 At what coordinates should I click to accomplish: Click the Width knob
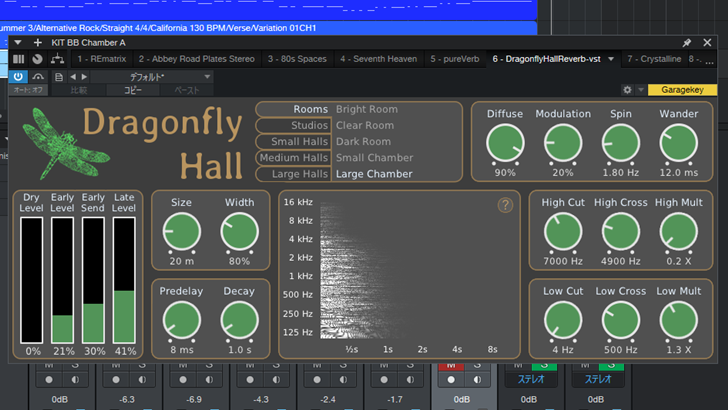click(240, 232)
